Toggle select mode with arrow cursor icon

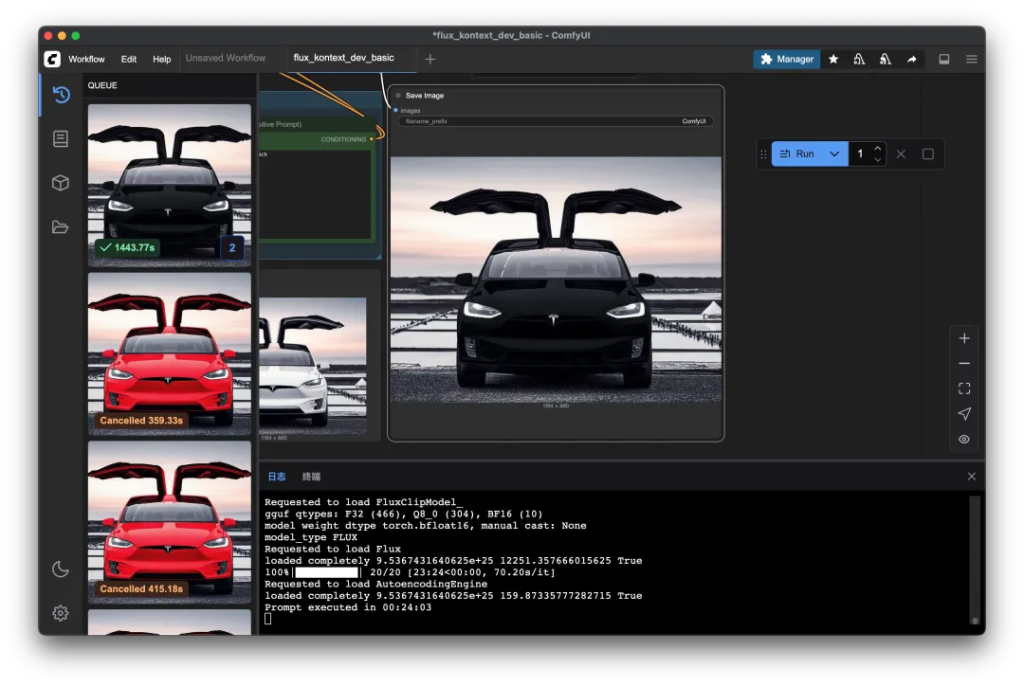pos(965,414)
